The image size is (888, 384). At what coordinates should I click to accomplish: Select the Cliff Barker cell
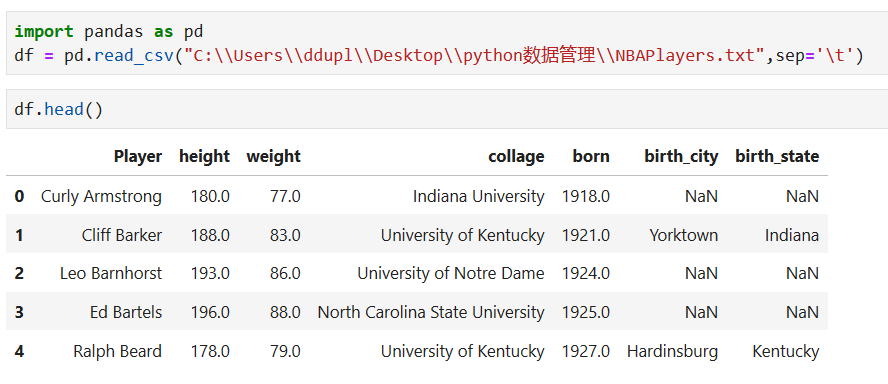click(x=122, y=235)
